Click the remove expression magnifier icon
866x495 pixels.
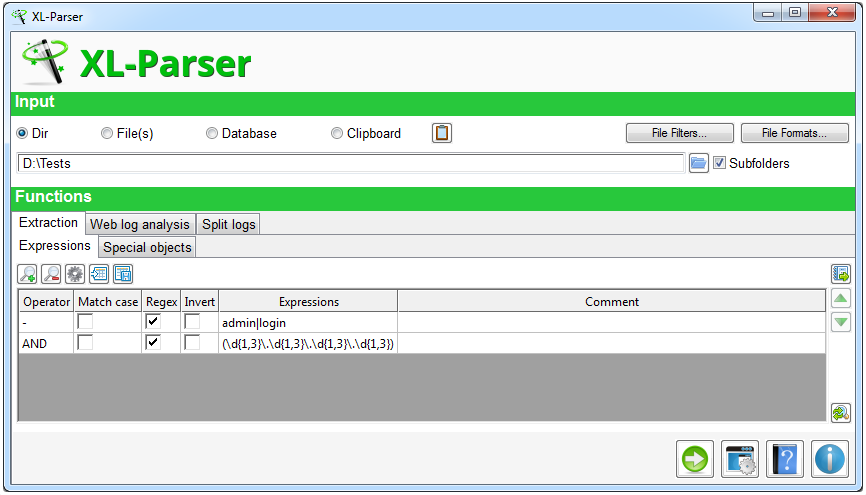click(51, 274)
